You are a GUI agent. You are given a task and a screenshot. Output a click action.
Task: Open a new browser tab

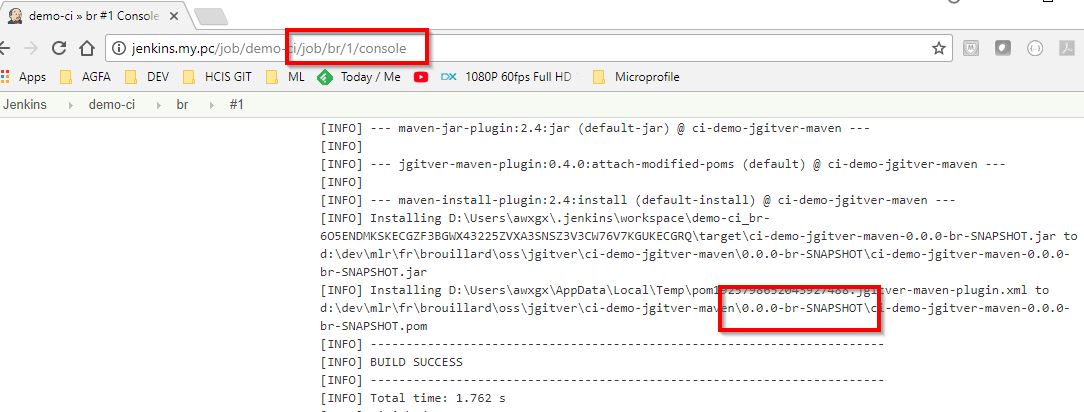212,16
